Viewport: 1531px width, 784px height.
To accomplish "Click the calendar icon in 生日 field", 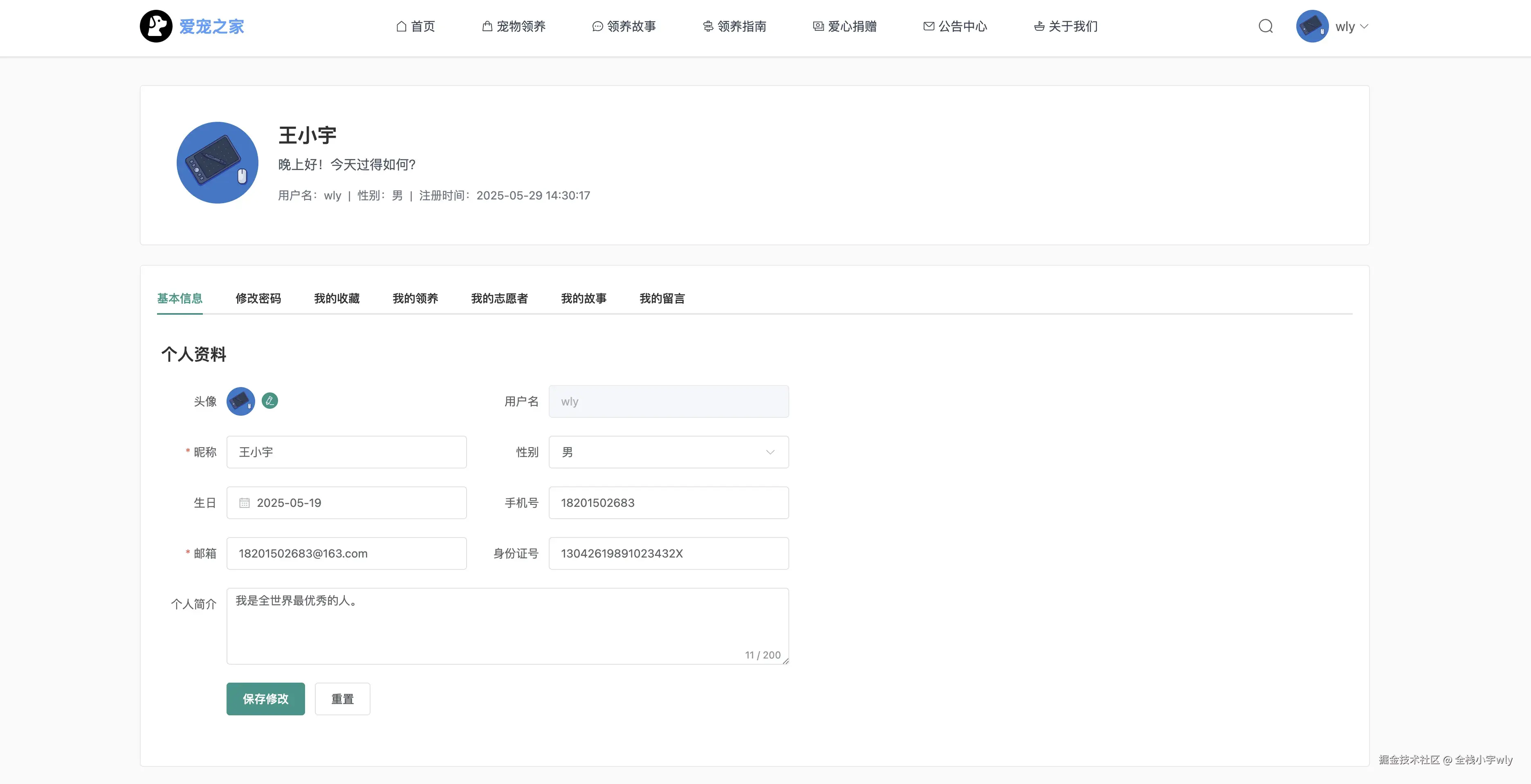I will [x=244, y=503].
